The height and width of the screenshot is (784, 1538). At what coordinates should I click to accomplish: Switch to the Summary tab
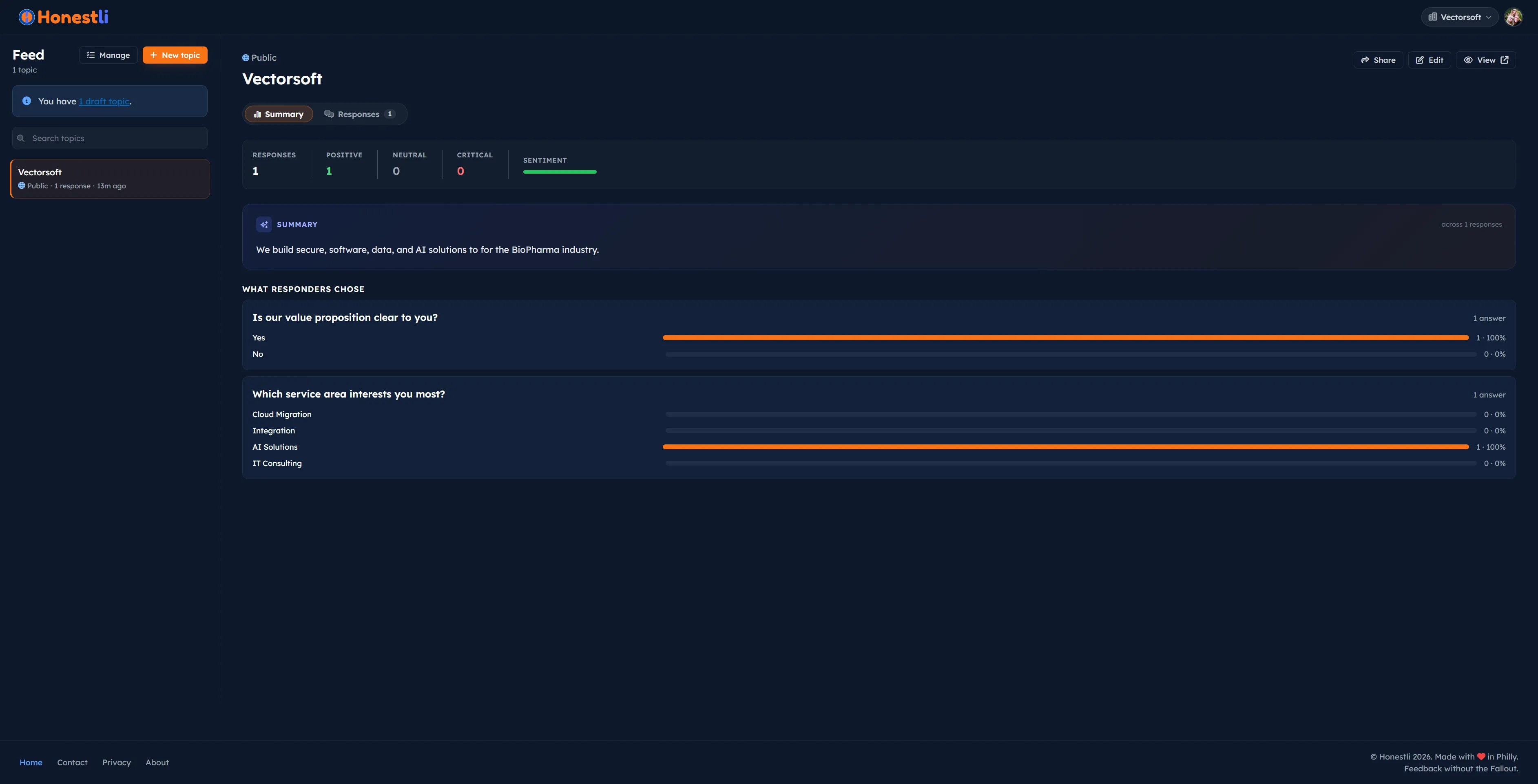[x=279, y=114]
